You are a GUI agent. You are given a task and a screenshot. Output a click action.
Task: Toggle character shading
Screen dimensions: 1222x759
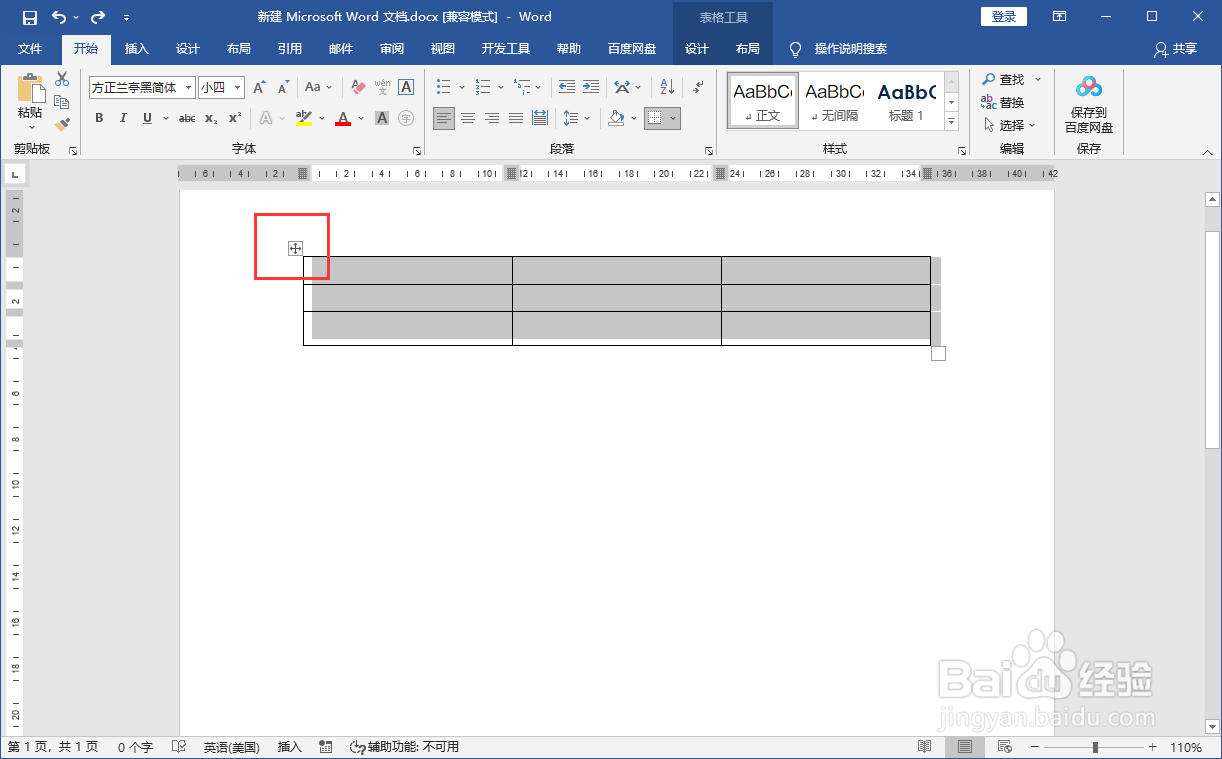click(x=382, y=118)
